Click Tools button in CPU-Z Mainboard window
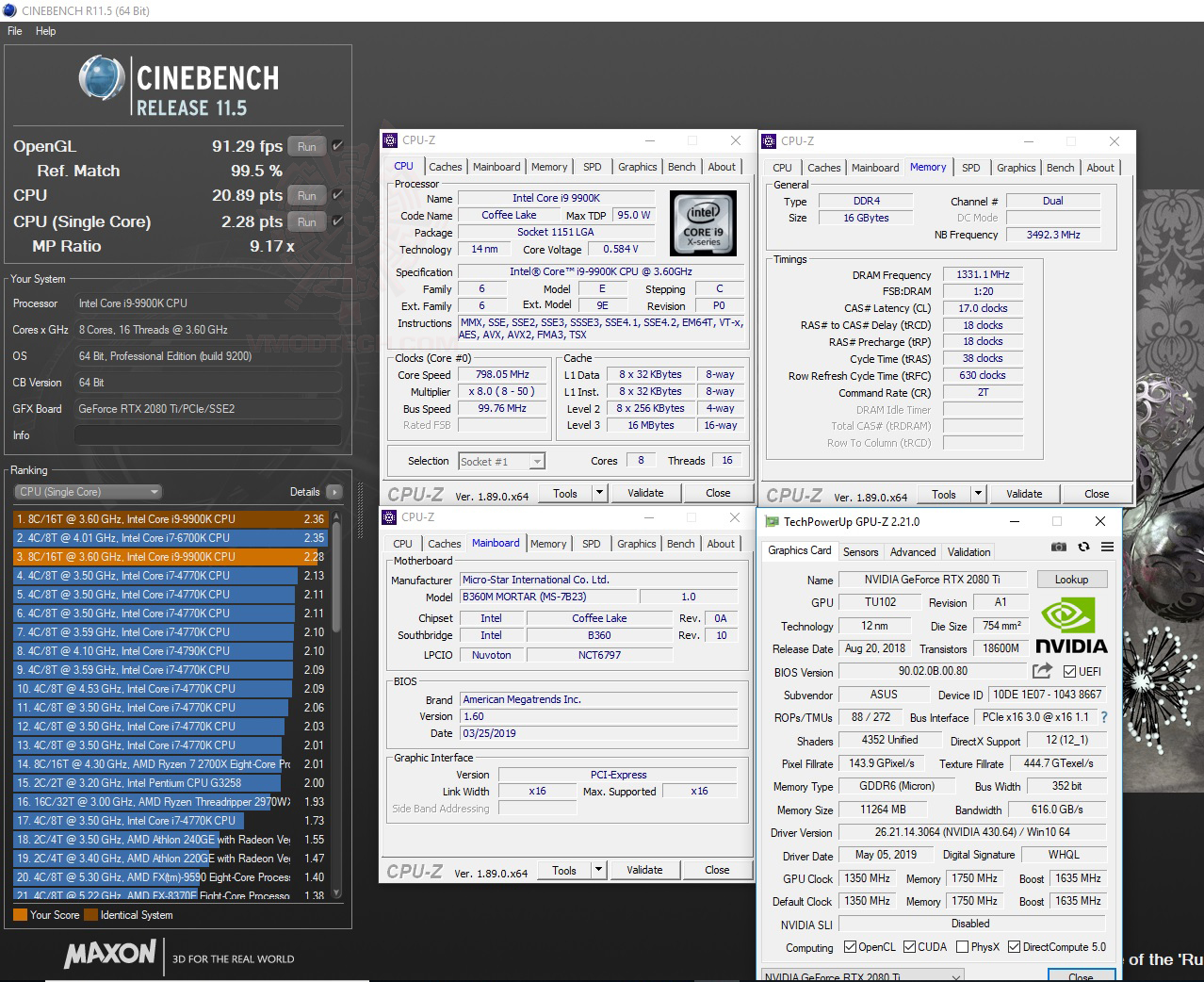This screenshot has height=982, width=1204. click(x=564, y=869)
